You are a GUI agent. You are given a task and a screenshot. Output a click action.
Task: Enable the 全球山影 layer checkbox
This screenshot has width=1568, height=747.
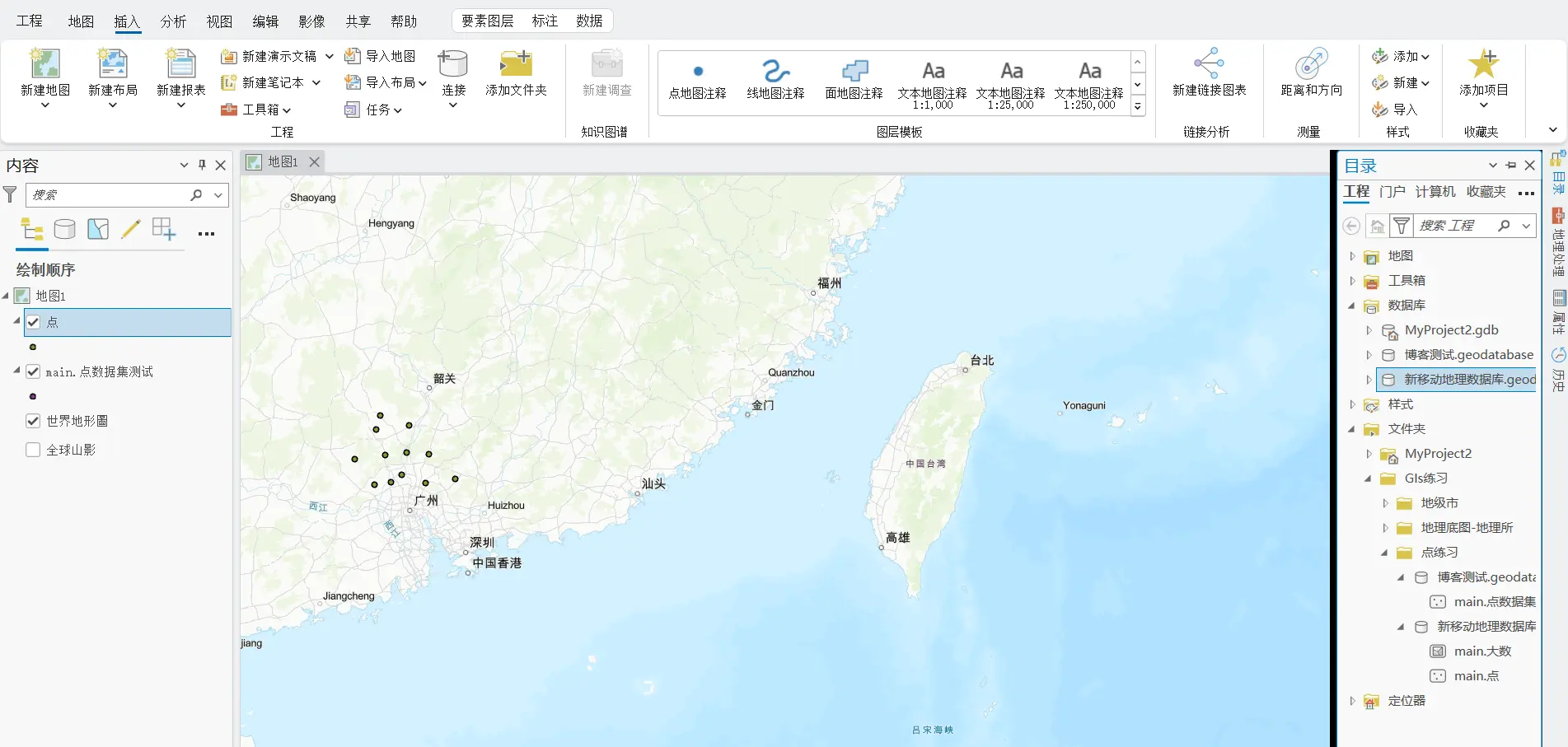pyautogui.click(x=34, y=450)
